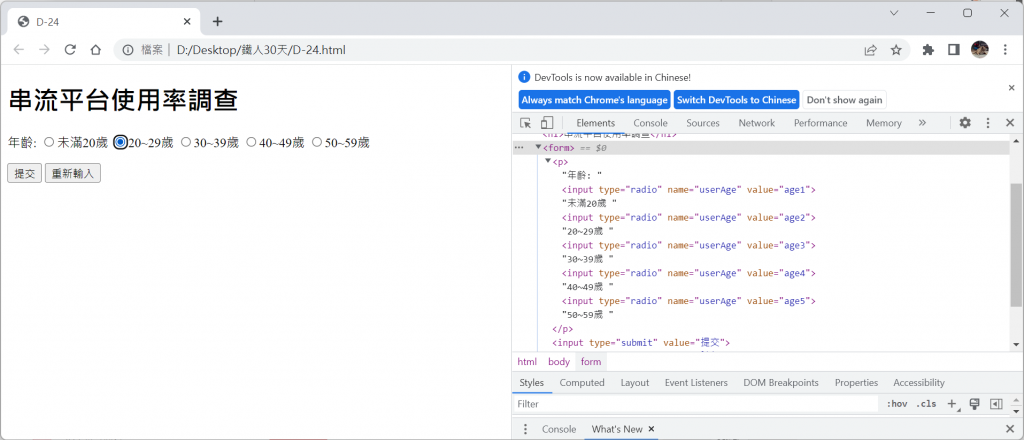This screenshot has width=1024, height=440.
Task: Toggle the browser side panel
Action: pos(953,50)
